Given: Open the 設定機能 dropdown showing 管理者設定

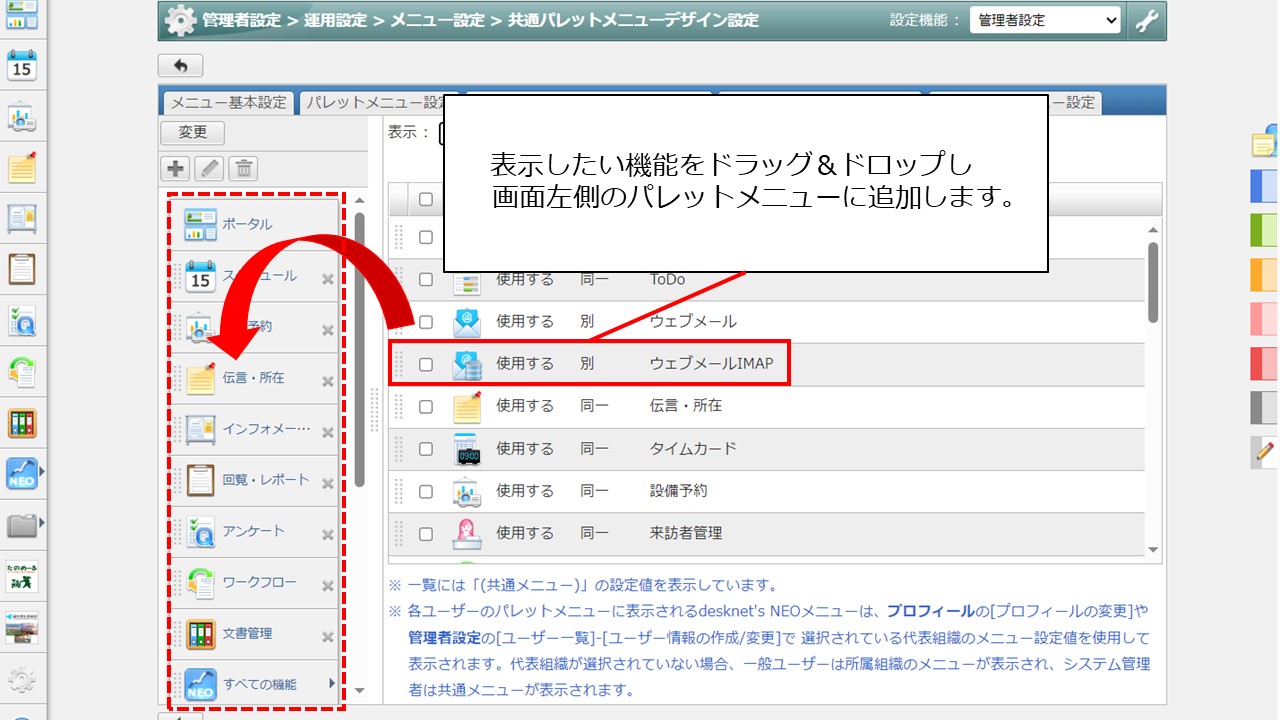Looking at the screenshot, I should click(1046, 19).
